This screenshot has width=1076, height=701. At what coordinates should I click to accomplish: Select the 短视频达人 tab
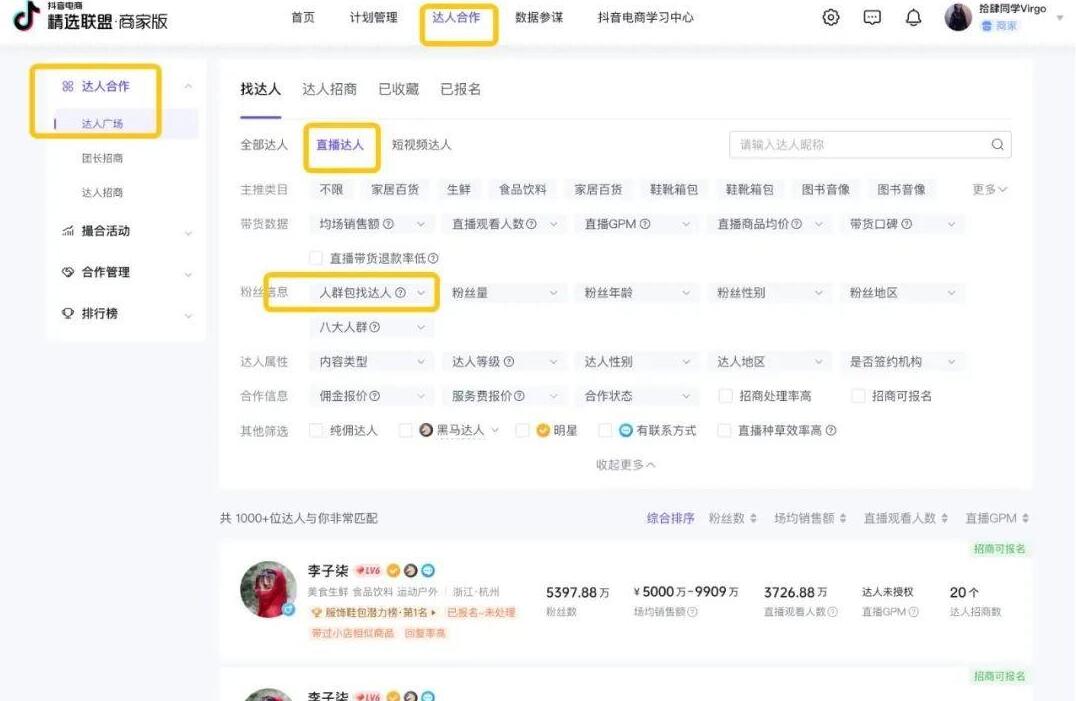point(421,145)
